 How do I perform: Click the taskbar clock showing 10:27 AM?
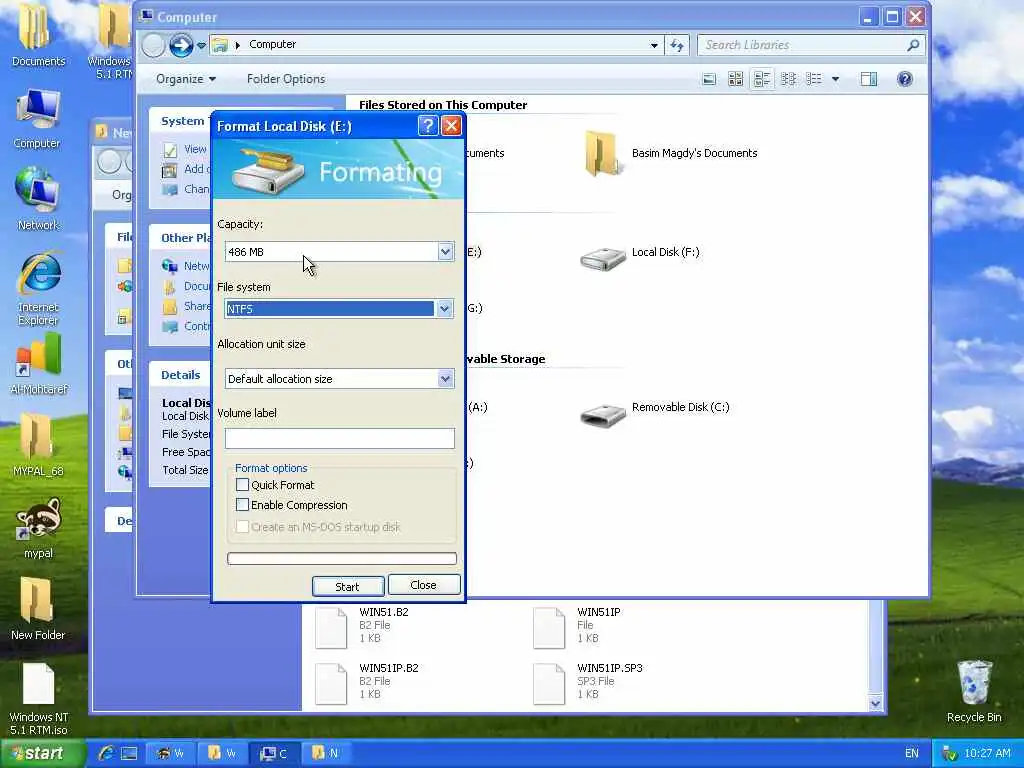tap(987, 753)
